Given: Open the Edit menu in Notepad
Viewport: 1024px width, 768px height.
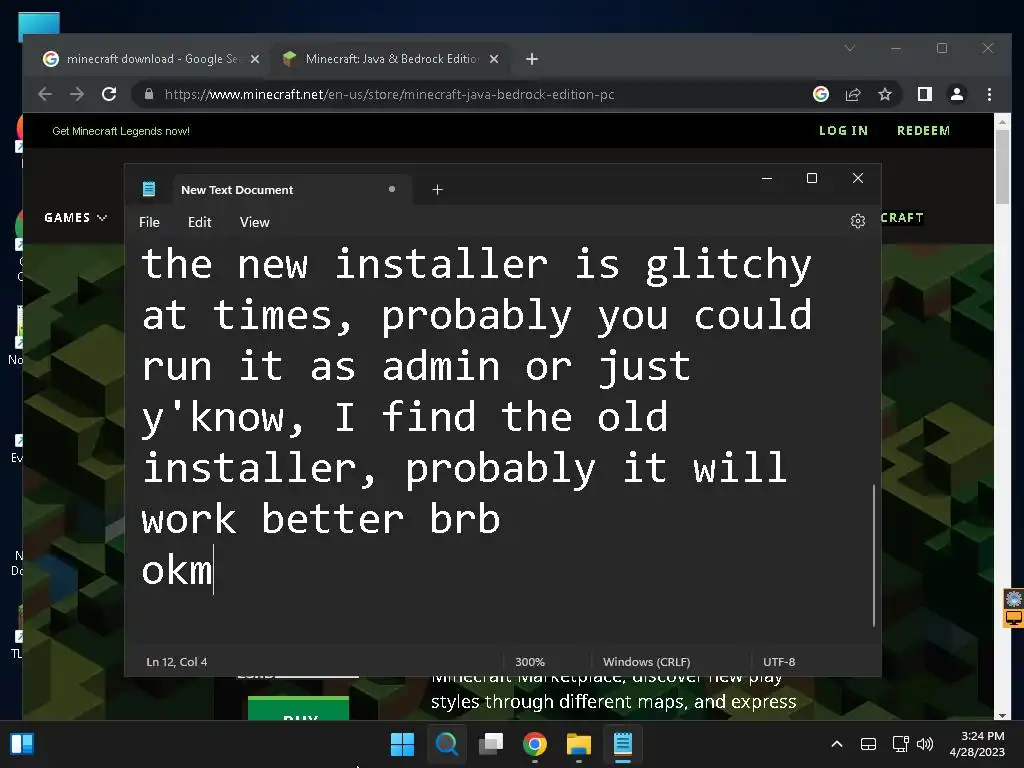Looking at the screenshot, I should [199, 222].
